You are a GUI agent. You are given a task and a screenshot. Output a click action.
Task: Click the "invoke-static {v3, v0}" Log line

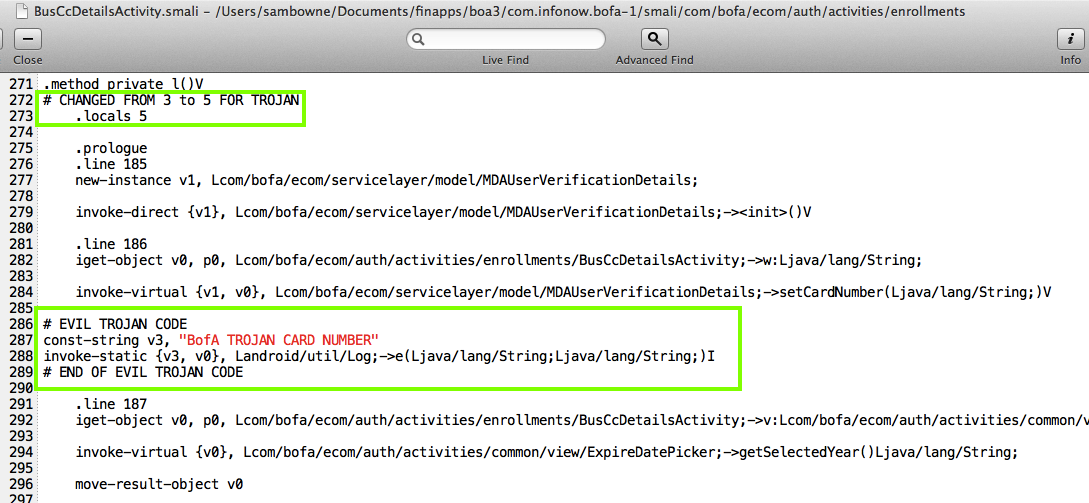click(379, 356)
